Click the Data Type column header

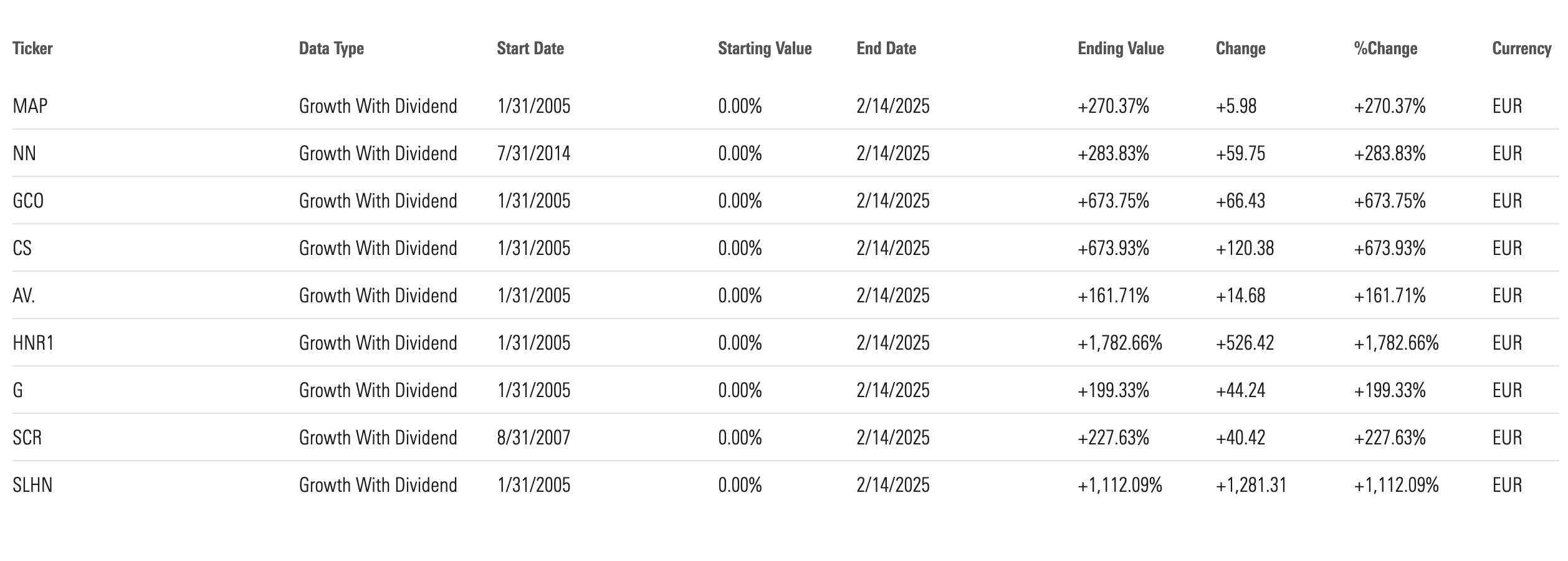pos(332,49)
